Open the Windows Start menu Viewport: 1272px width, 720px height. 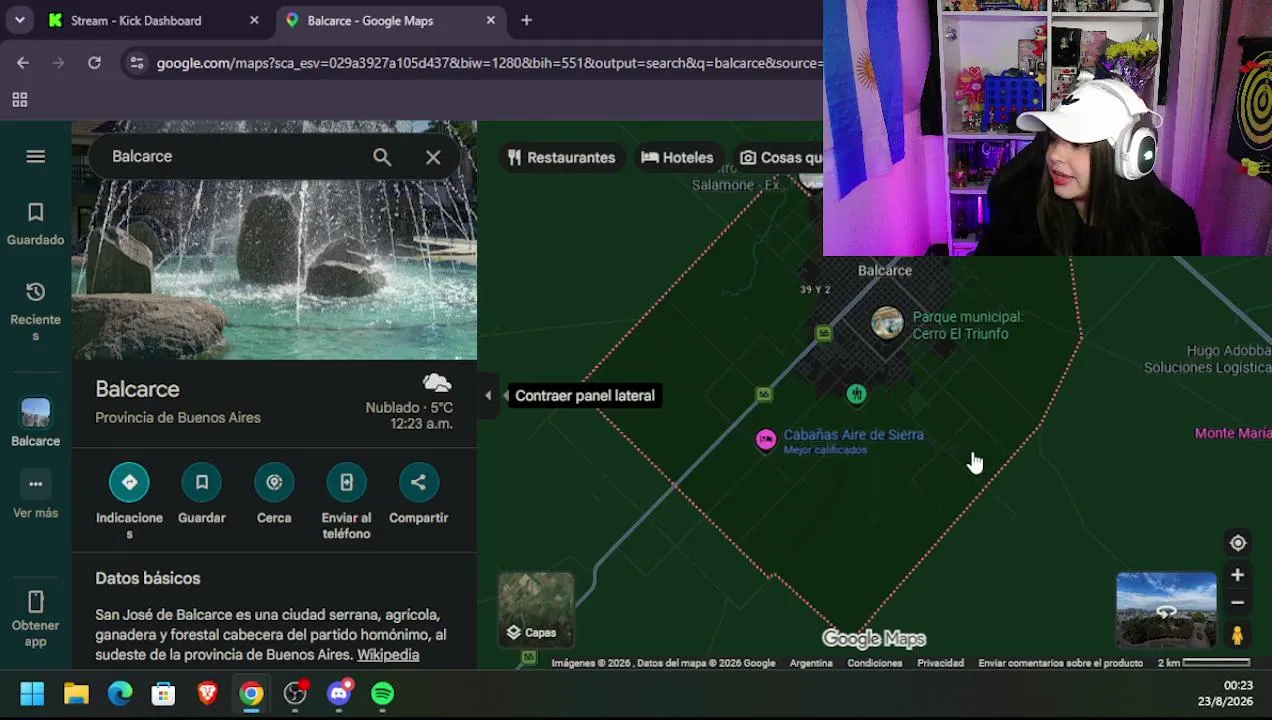pyautogui.click(x=32, y=694)
